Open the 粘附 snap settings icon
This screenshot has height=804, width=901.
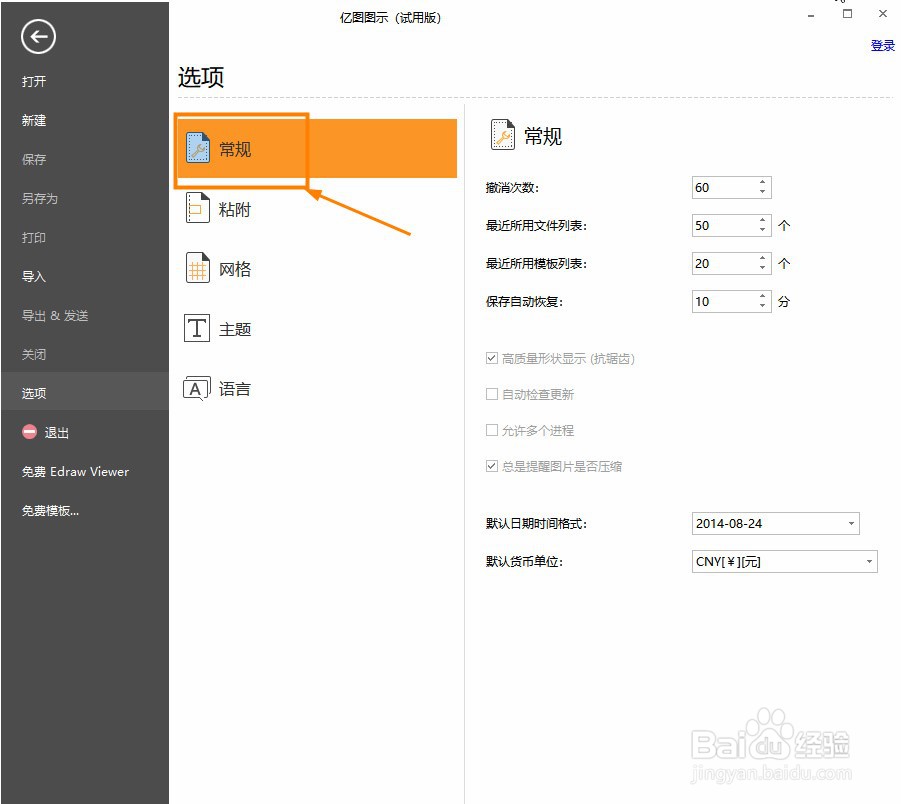(197, 207)
